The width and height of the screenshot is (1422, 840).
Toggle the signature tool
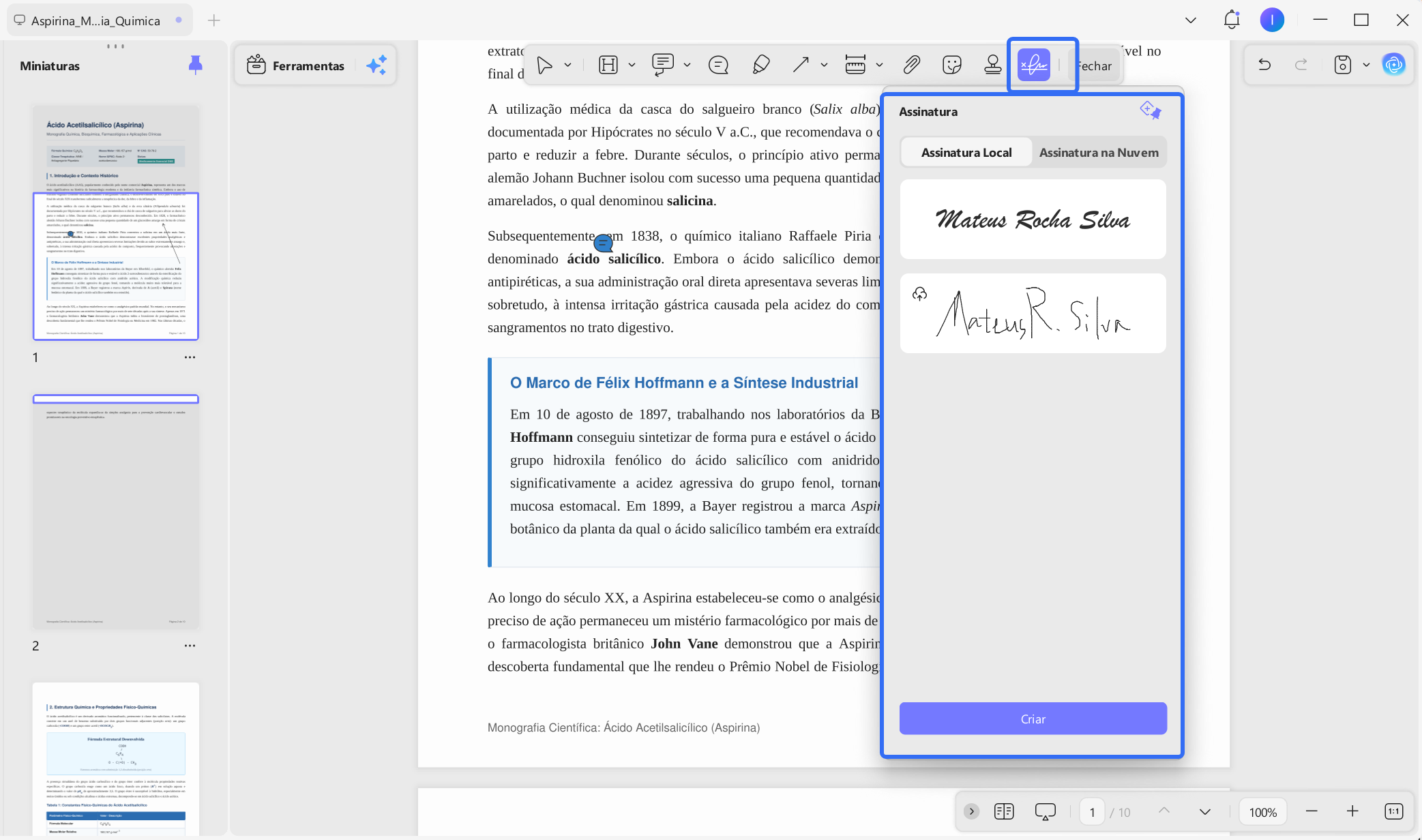click(1034, 65)
